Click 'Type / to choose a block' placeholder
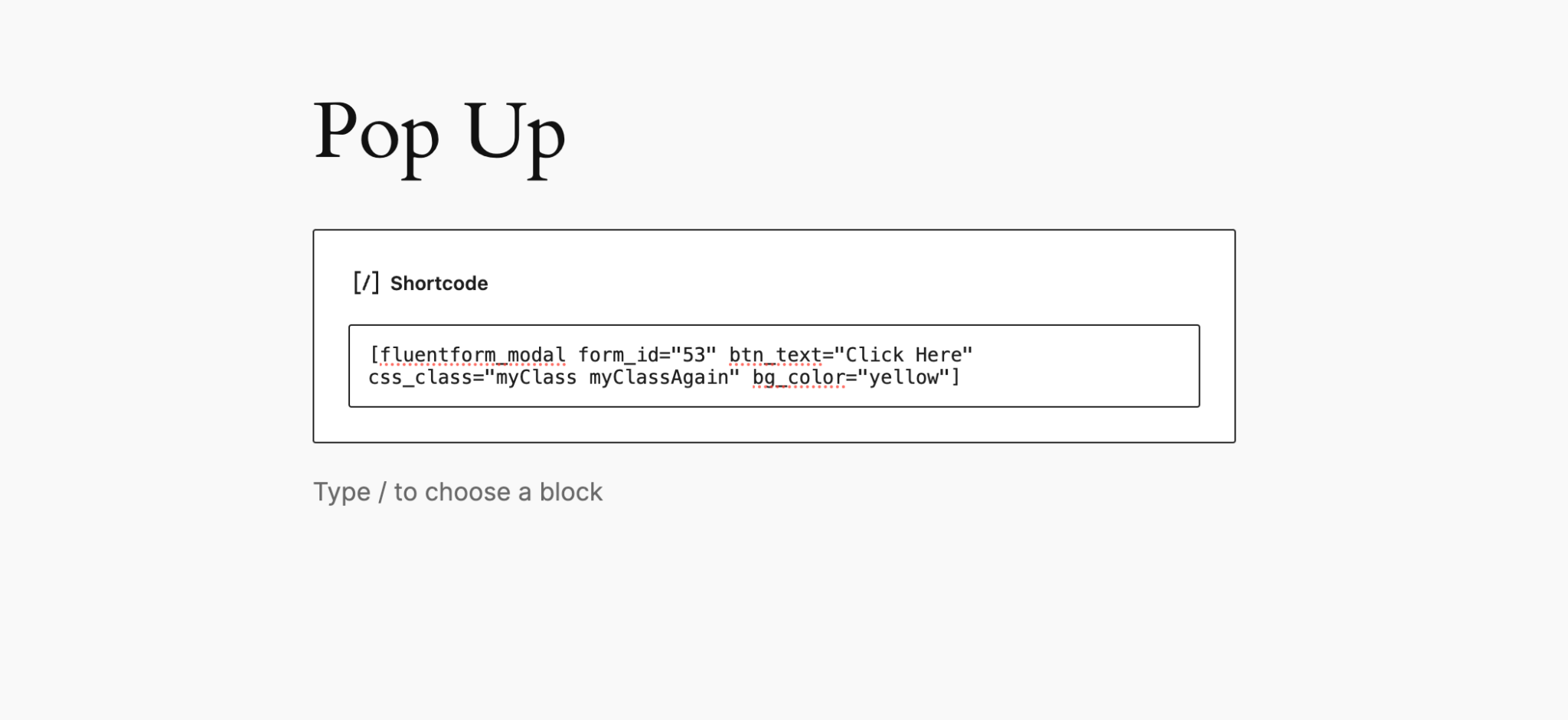1568x720 pixels. (458, 492)
